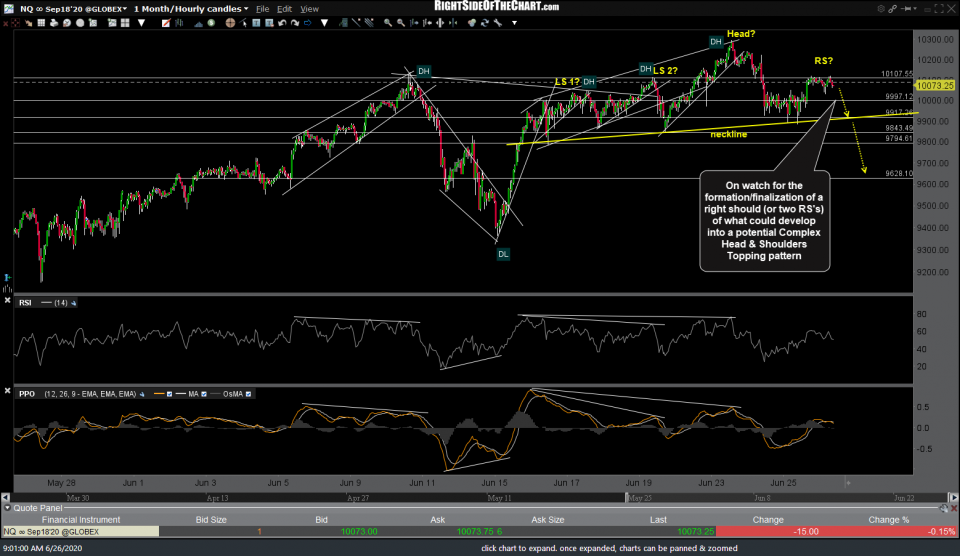Select the text annotation T icon
This screenshot has height=556, width=960.
point(256,23)
